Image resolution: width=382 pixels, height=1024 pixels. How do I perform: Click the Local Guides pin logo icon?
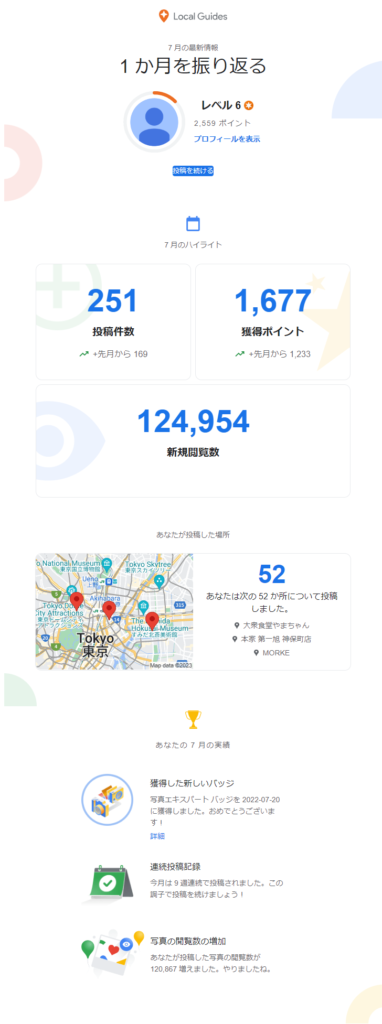163,16
